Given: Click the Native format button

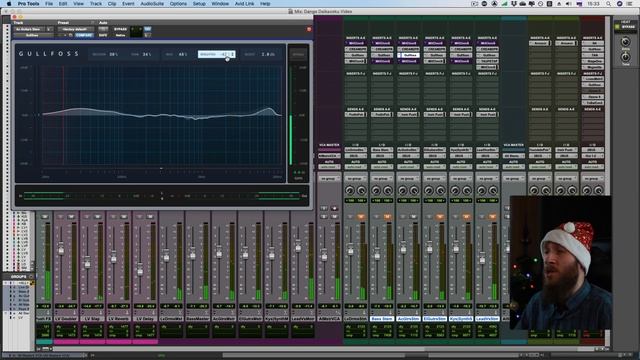Looking at the screenshot, I should coord(120,36).
